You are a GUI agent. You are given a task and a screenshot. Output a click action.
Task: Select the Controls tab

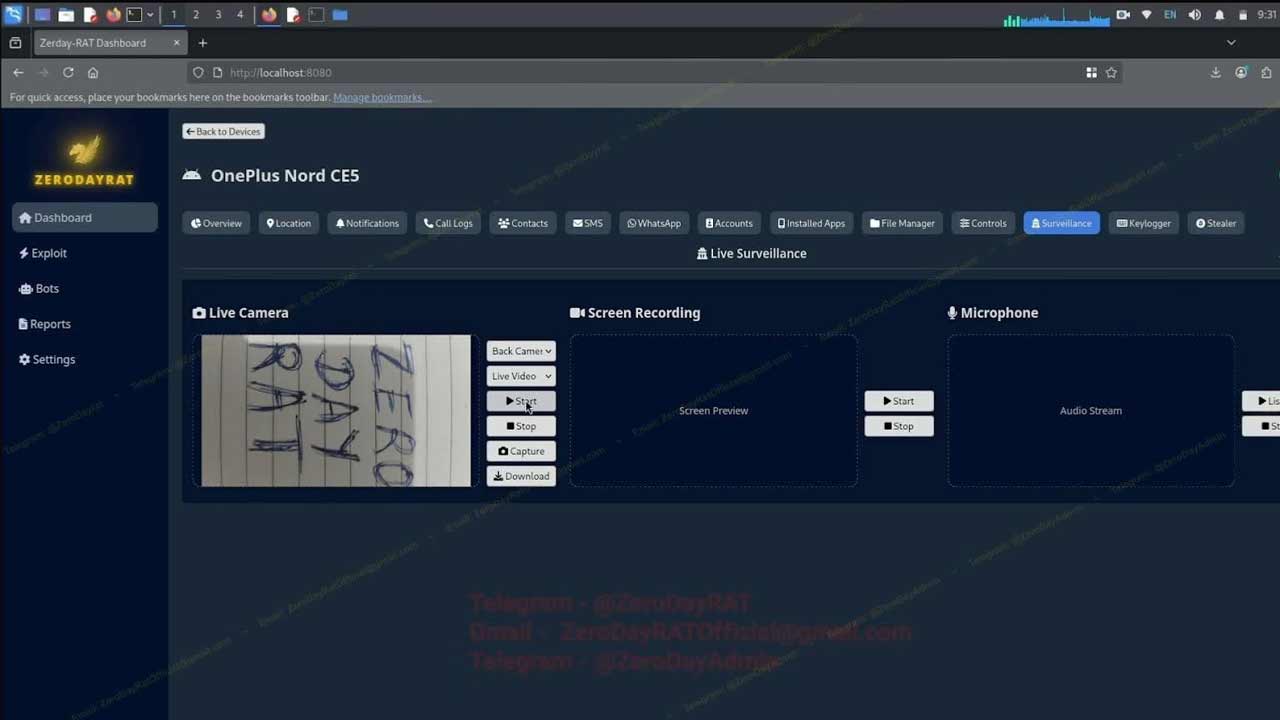[x=983, y=223]
